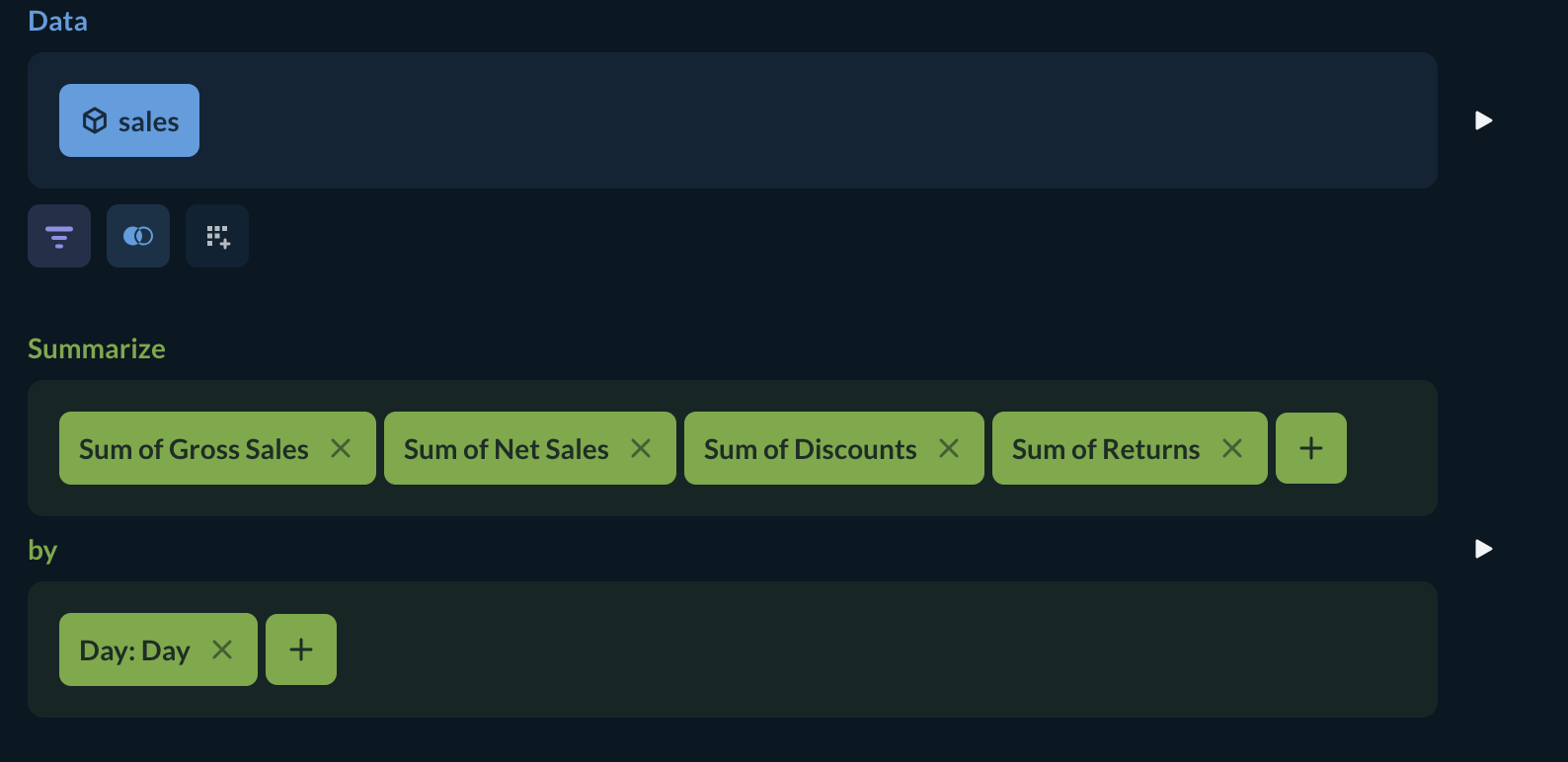Edit the Sum of Net Sales aggregation
The height and width of the screenshot is (762, 1568).
[x=506, y=449]
